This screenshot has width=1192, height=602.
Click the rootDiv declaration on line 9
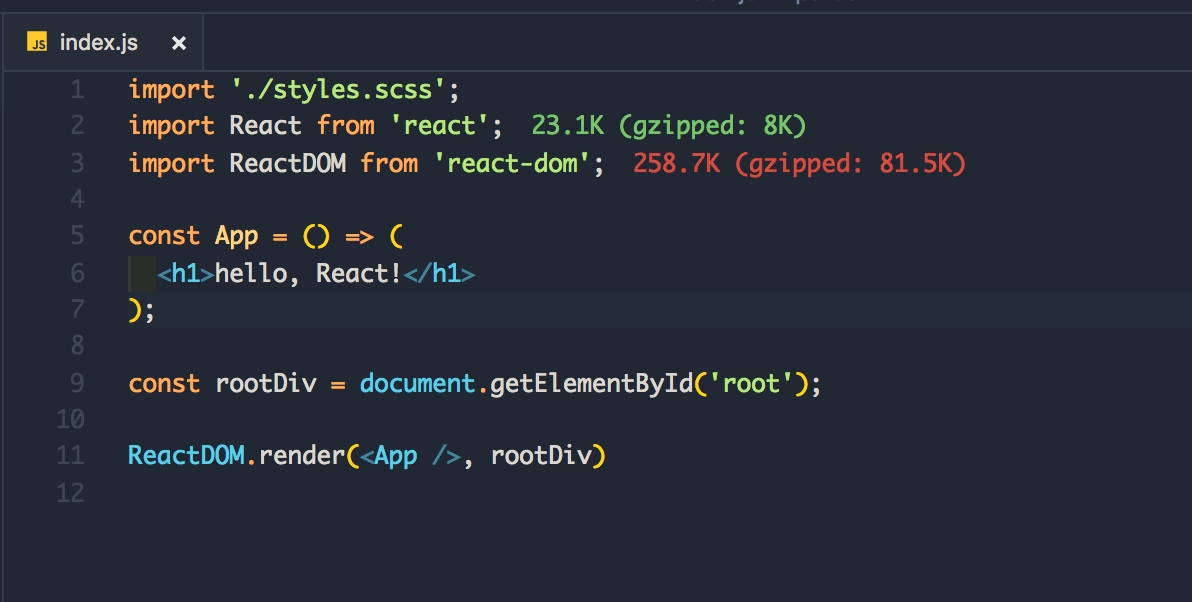(265, 384)
